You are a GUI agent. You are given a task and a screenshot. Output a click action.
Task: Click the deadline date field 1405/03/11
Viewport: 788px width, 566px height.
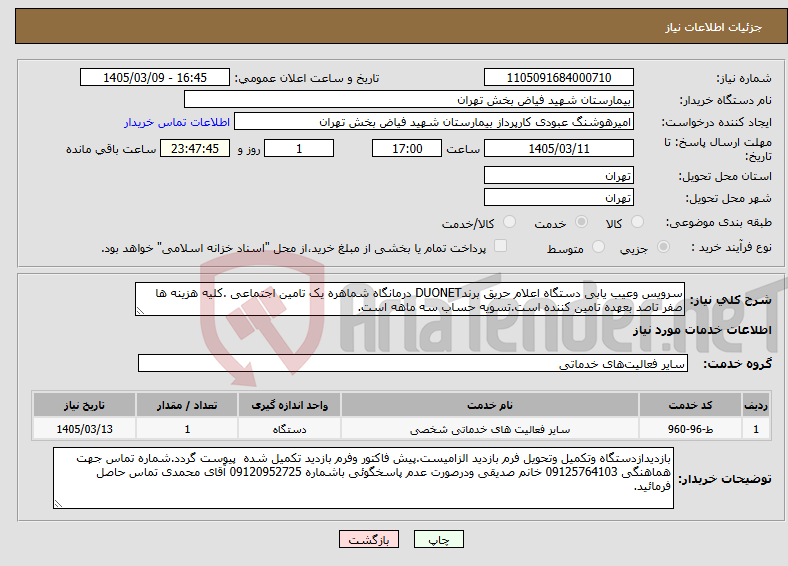[x=558, y=148]
